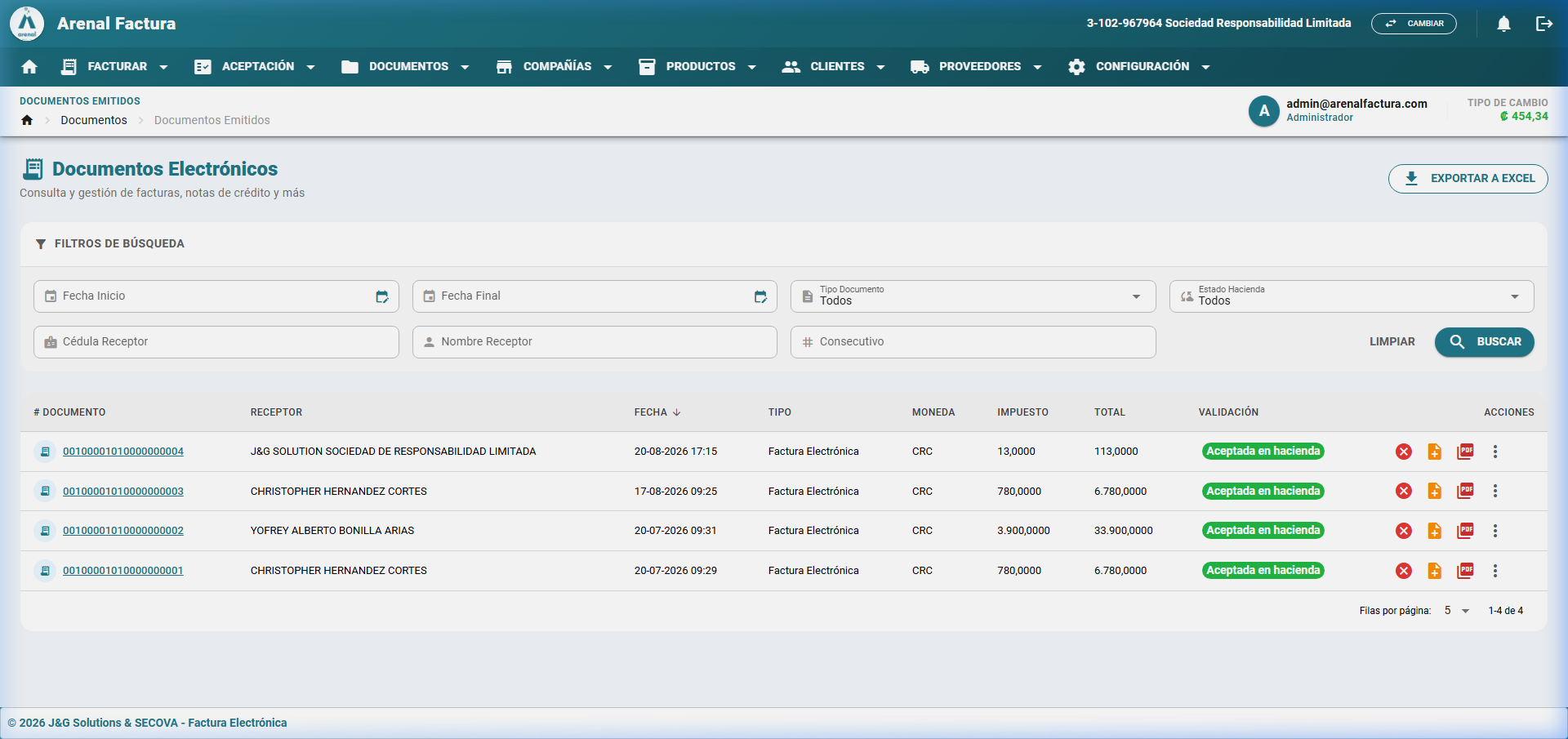
Task: Focus the Cédula Receptor field
Action: click(x=216, y=342)
